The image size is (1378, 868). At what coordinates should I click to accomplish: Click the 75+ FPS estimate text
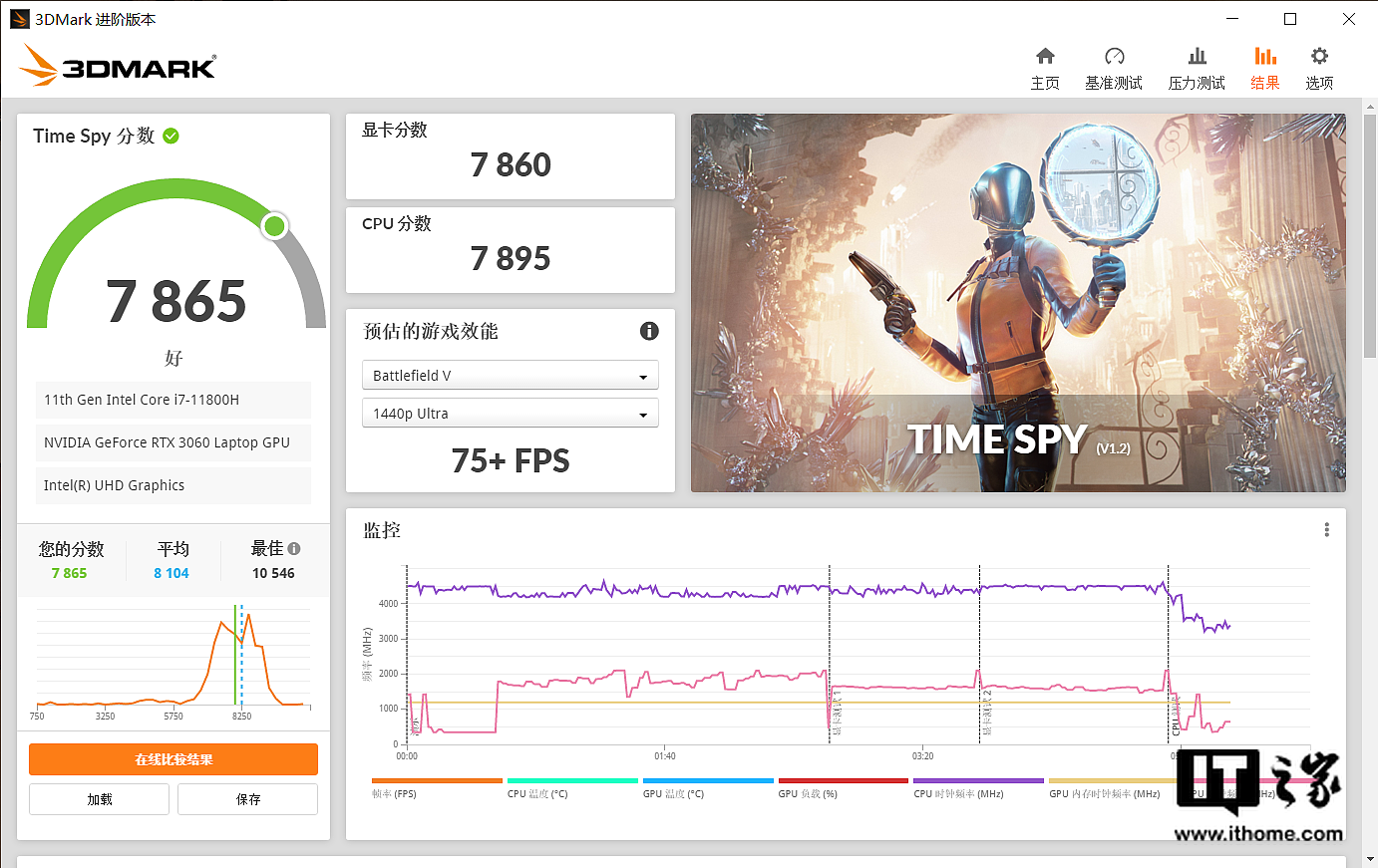511,460
